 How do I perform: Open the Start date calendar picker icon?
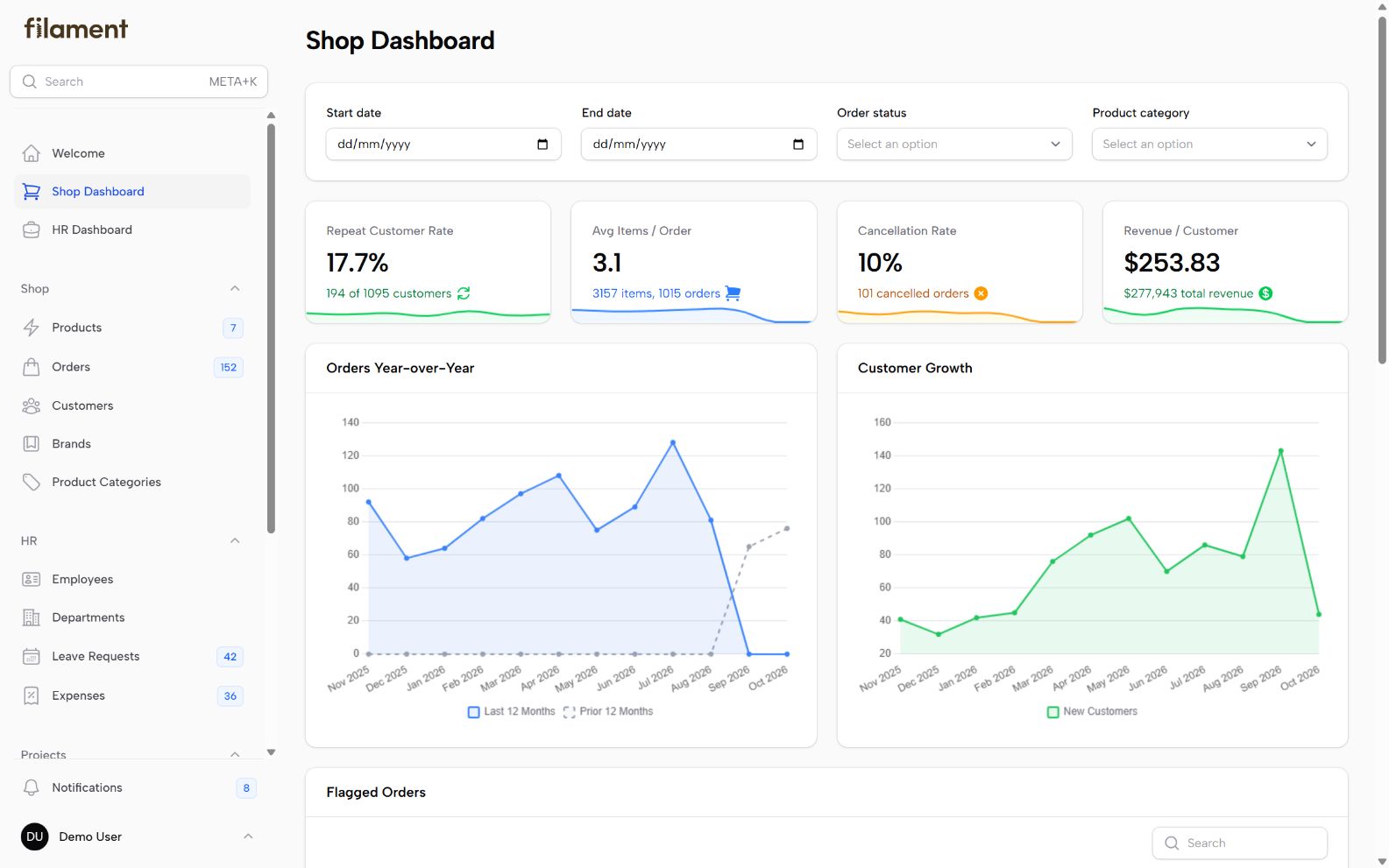coord(542,145)
